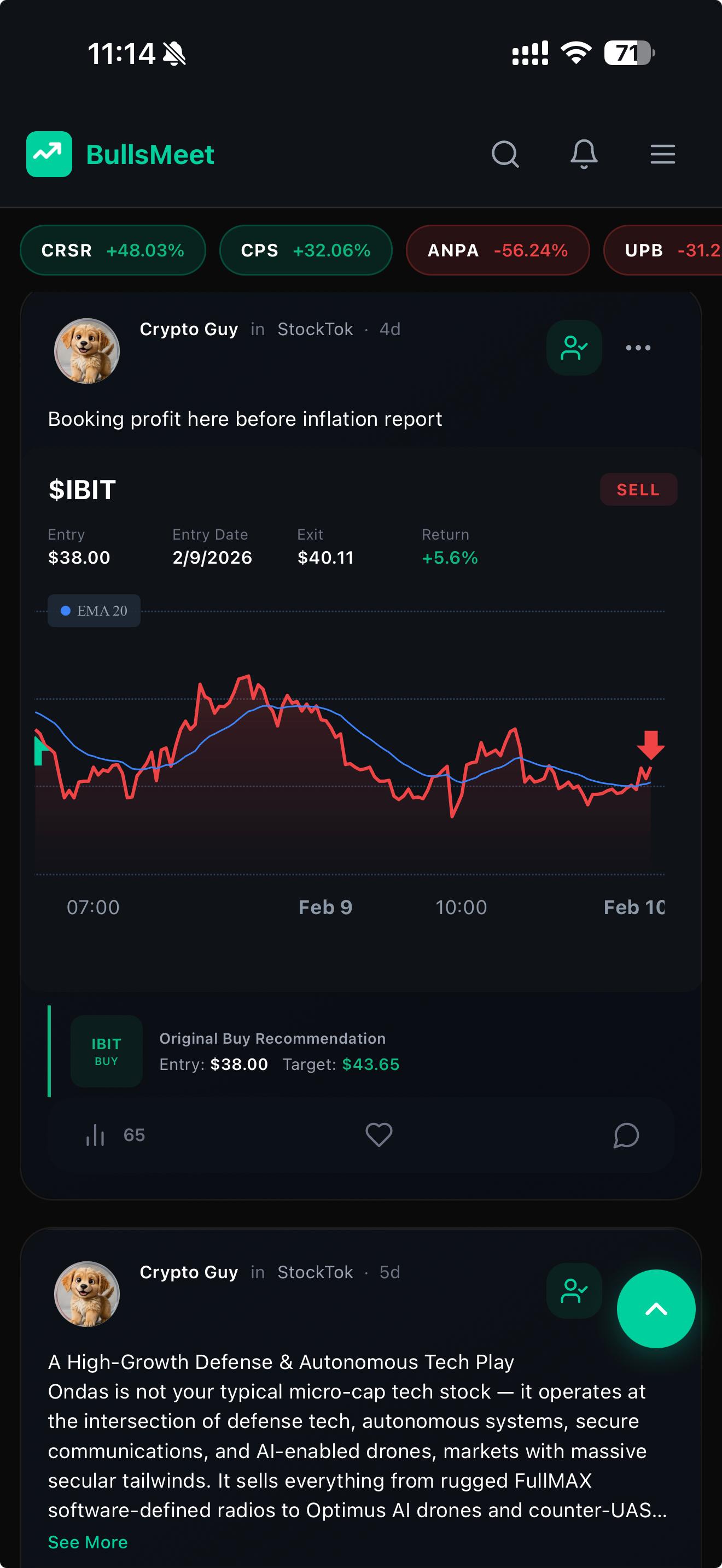Open notifications bell icon
The image size is (722, 1568).
(584, 154)
